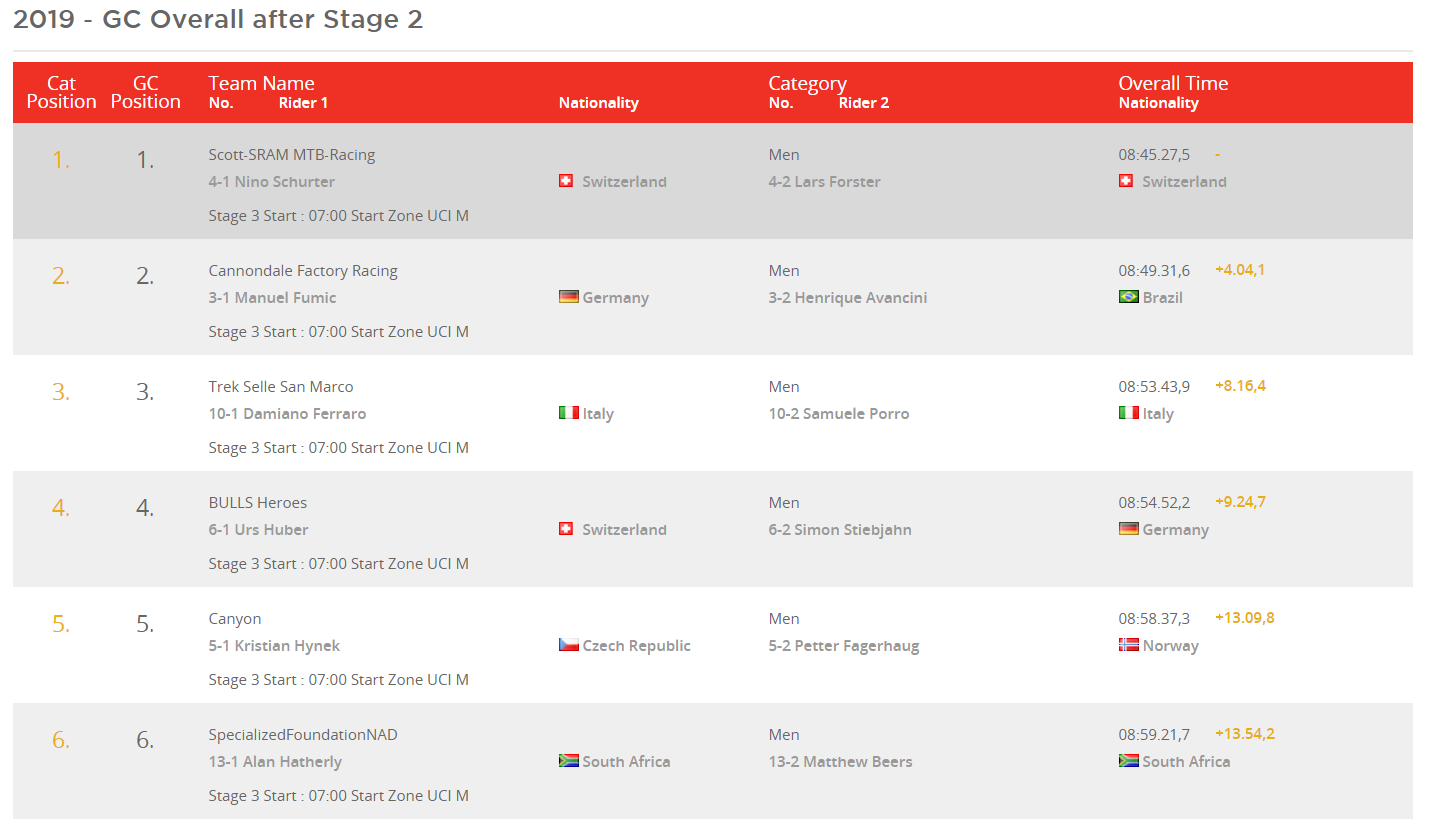Click the Czech Republic flag icon
Viewport: 1429px width, 832px height.
568,645
